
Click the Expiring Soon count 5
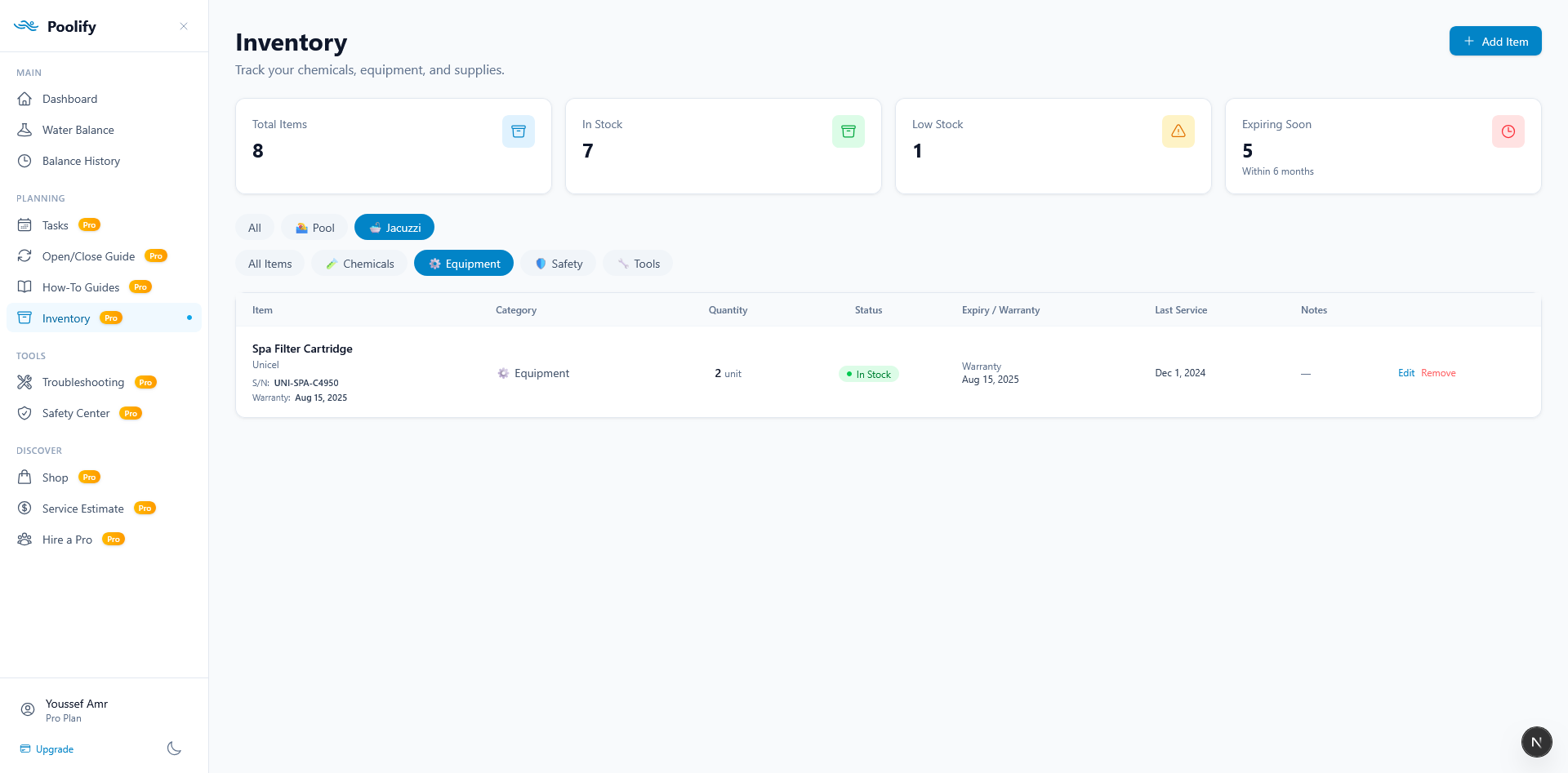click(1247, 151)
